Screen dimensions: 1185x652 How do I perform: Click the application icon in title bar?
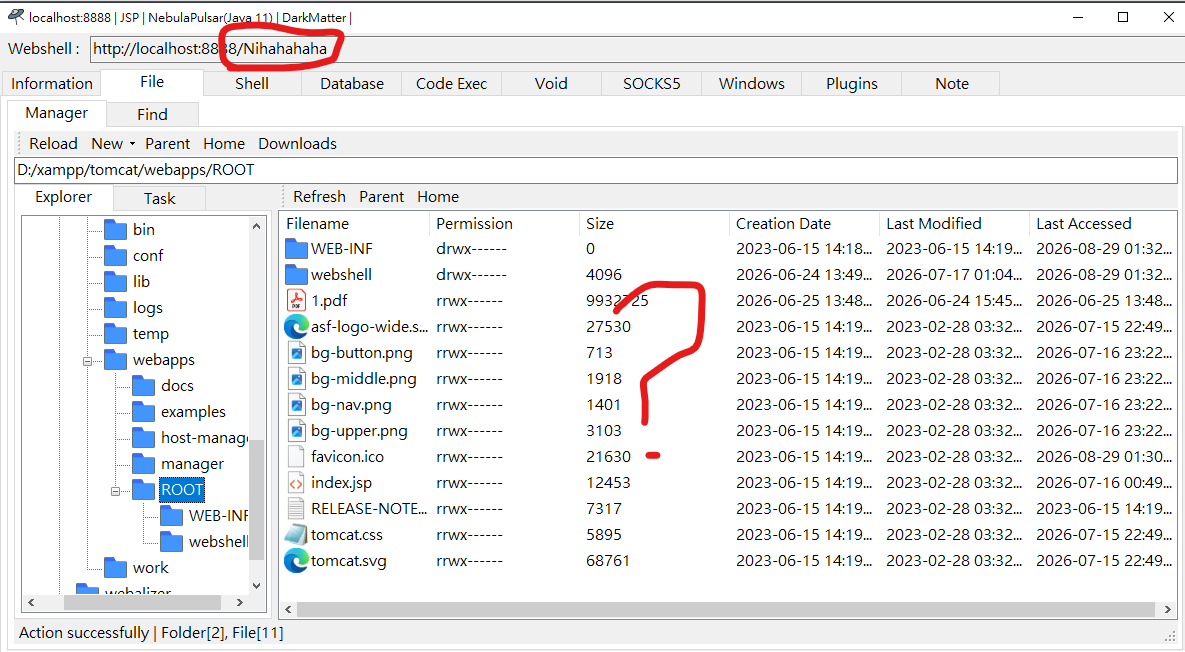click(16, 16)
